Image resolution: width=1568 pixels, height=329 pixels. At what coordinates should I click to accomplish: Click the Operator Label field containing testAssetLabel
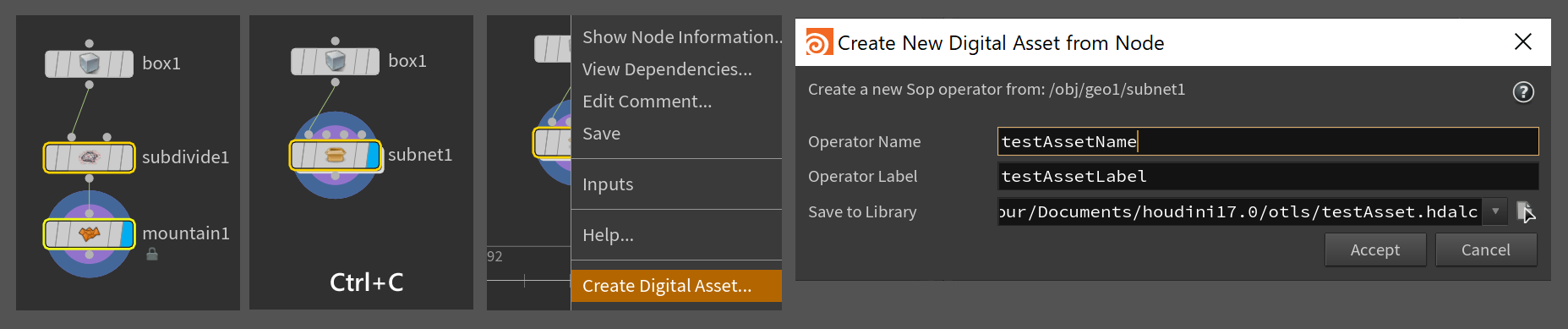(x=1268, y=176)
